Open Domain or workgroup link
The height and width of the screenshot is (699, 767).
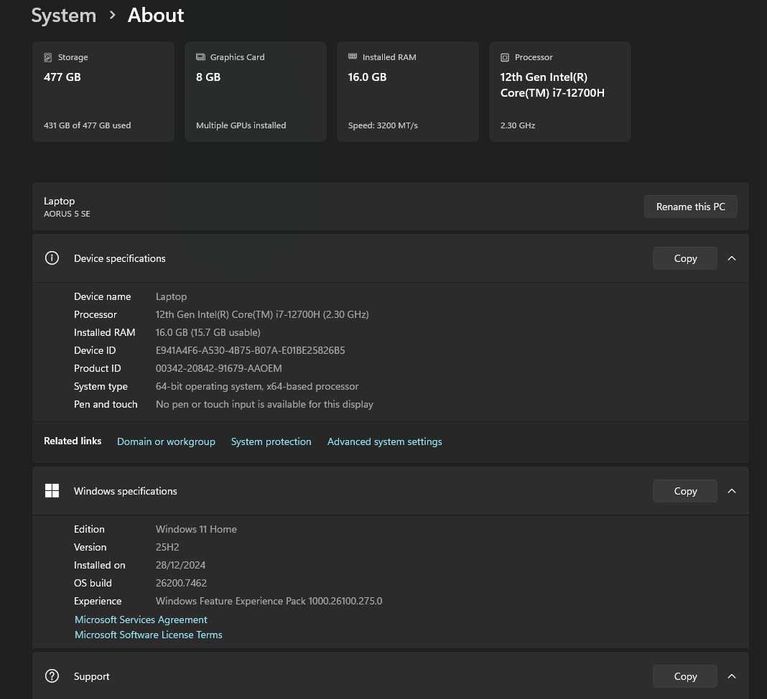coord(166,441)
